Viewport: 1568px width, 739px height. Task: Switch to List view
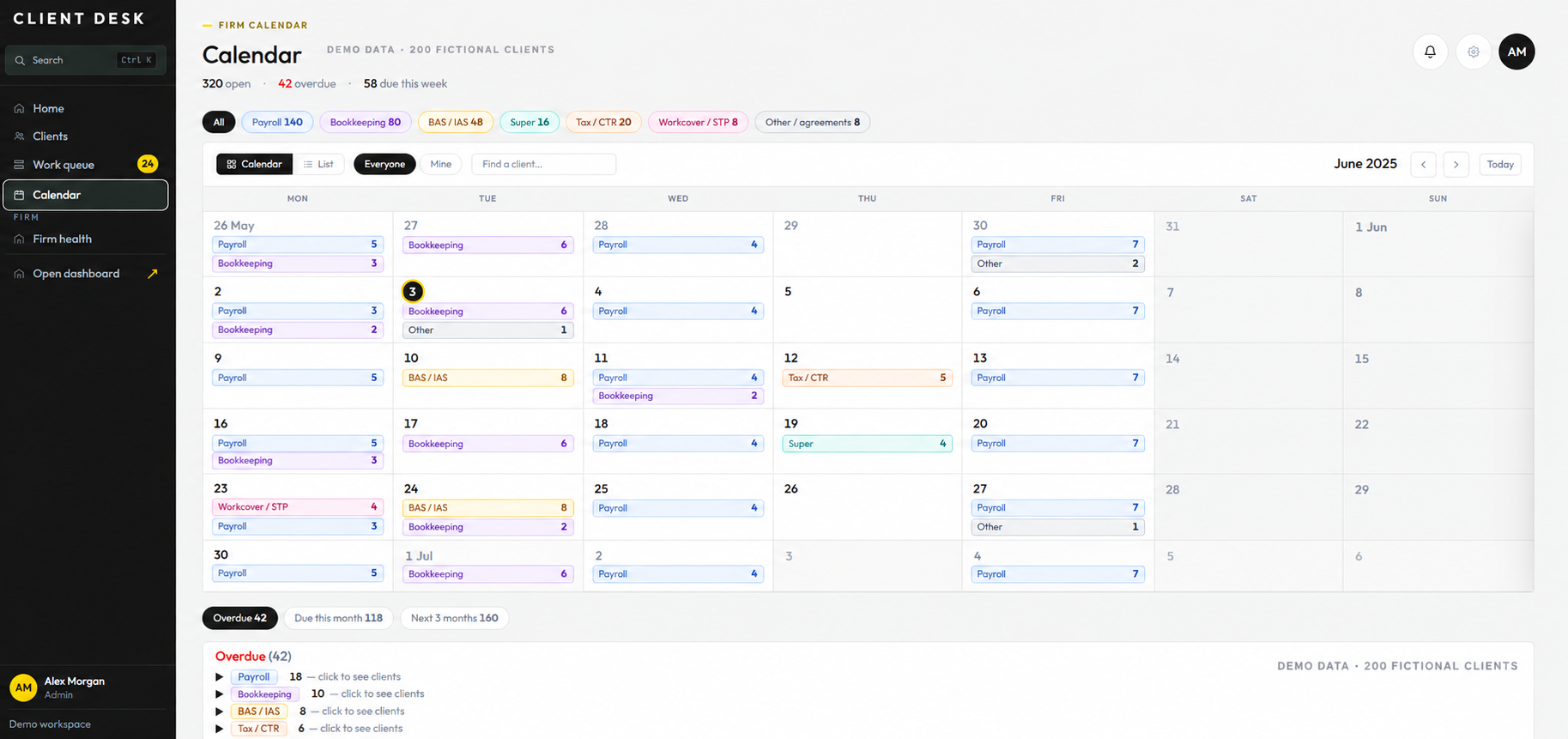(318, 164)
